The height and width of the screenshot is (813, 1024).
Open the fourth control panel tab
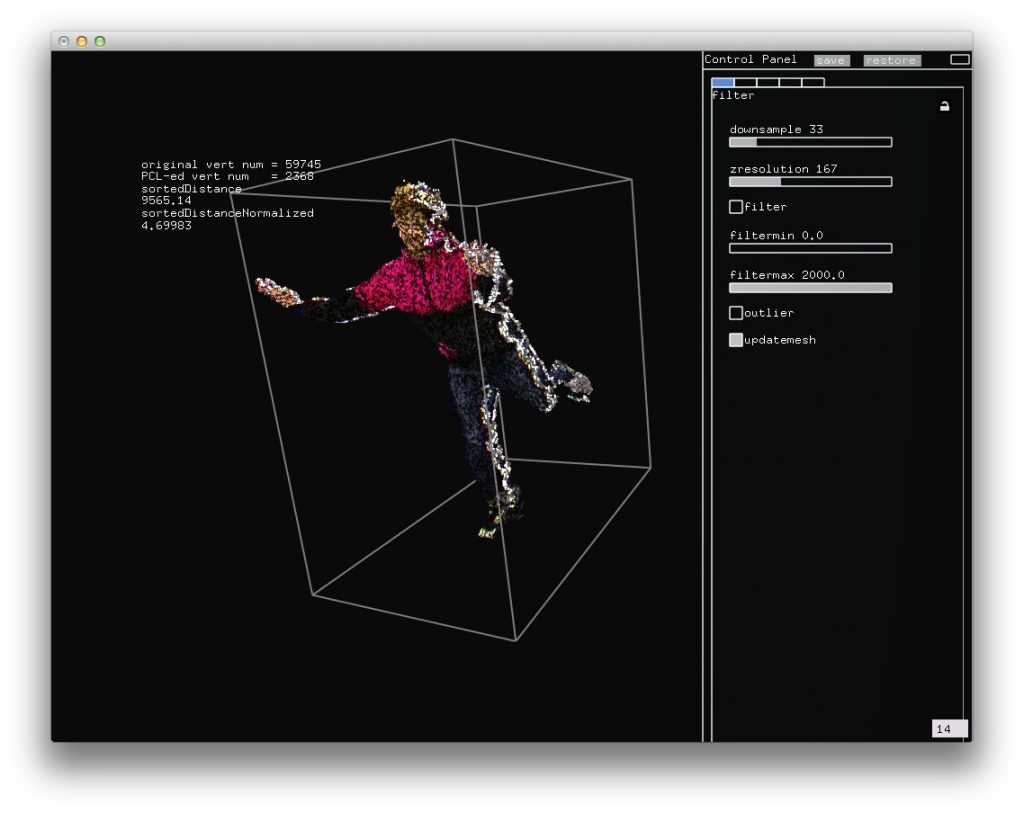(x=790, y=82)
